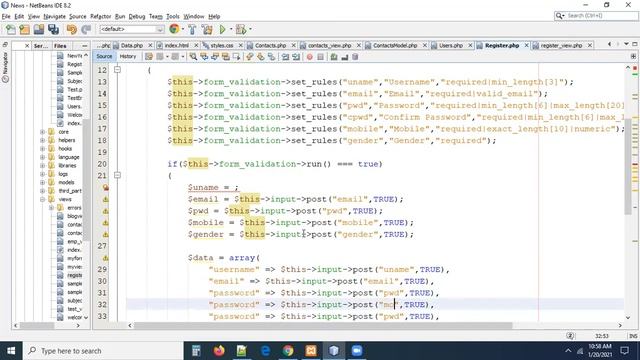Close the Data.php tab
The image size is (640, 360).
tap(150, 45)
